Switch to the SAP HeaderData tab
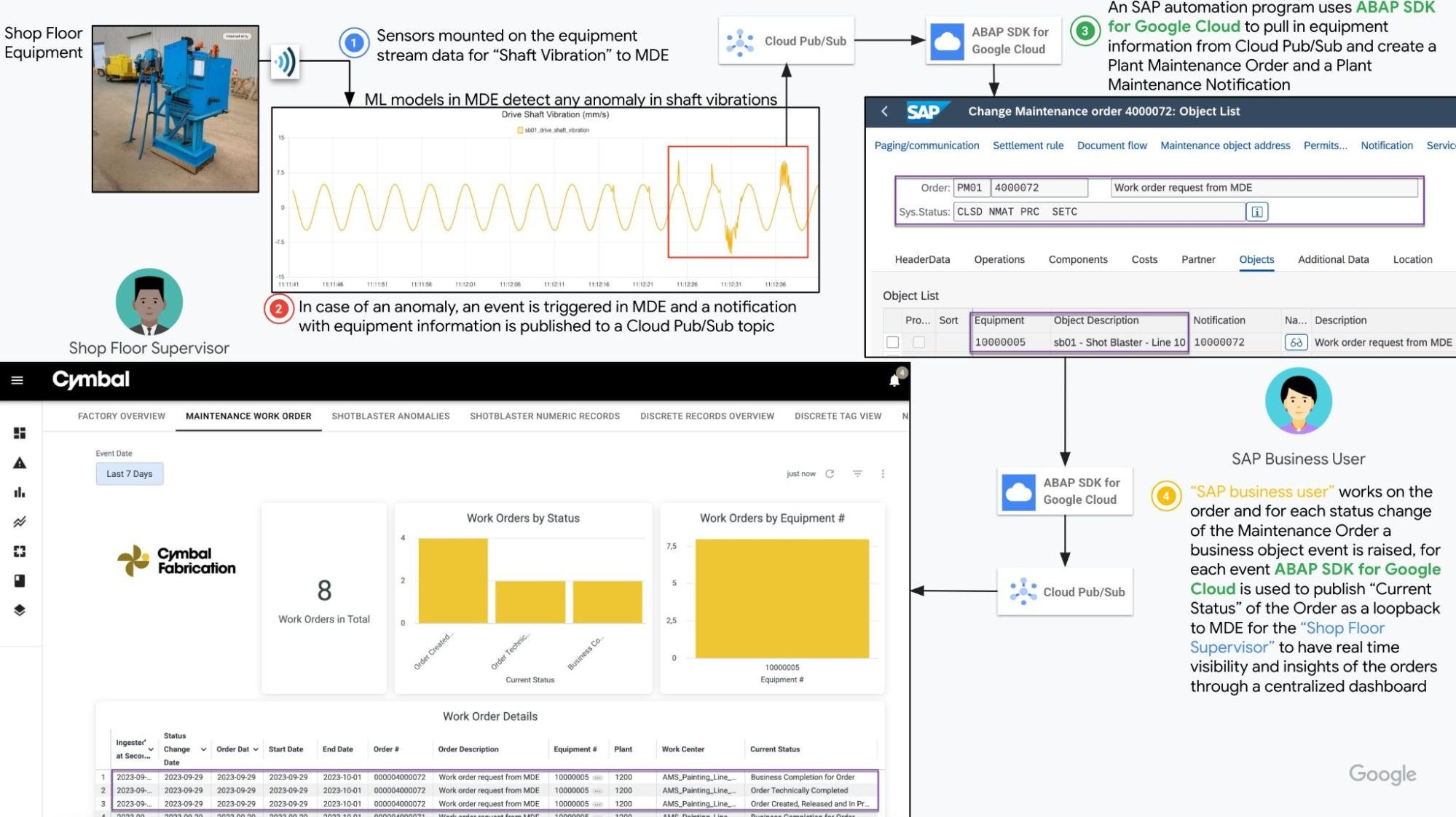Screen dimensions: 1456x817 pyautogui.click(x=922, y=260)
